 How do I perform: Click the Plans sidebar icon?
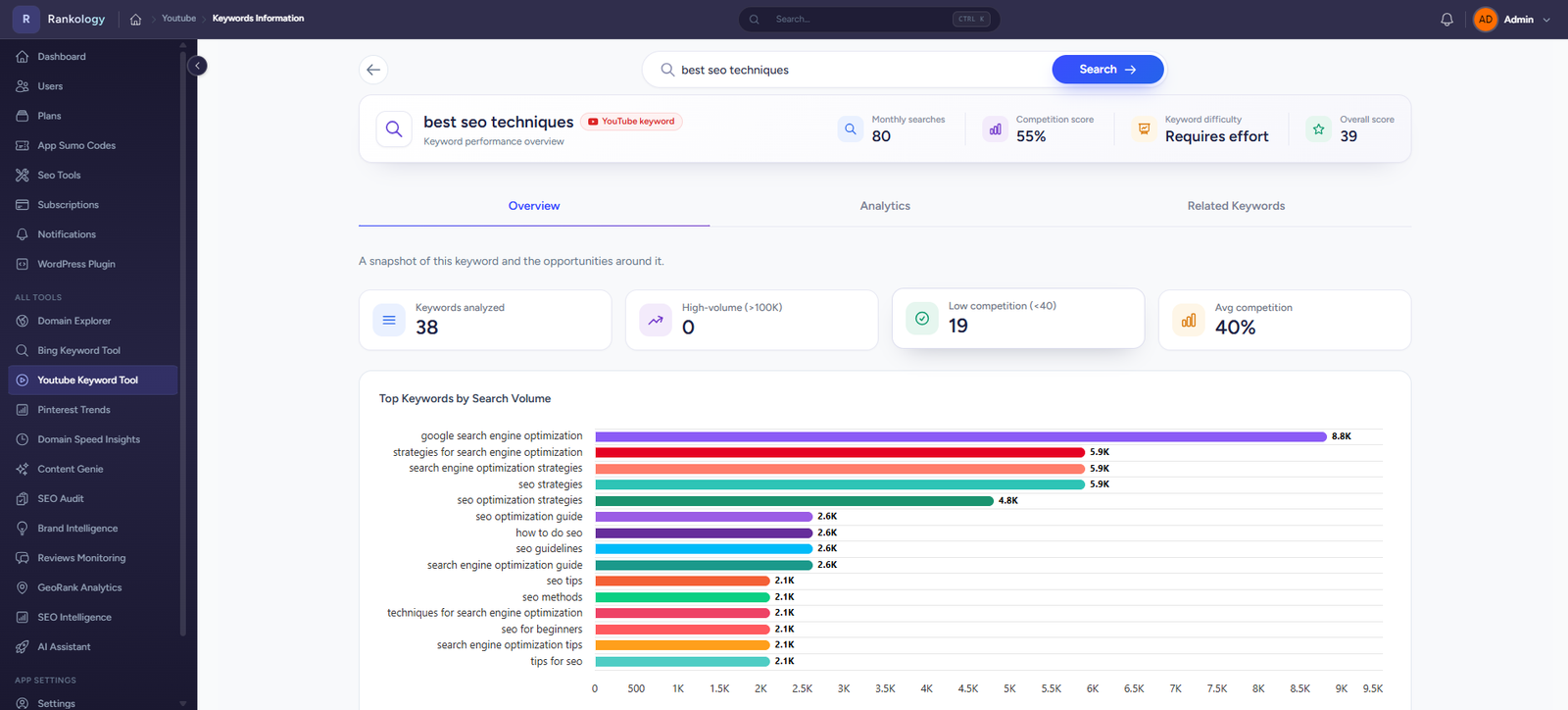22,116
